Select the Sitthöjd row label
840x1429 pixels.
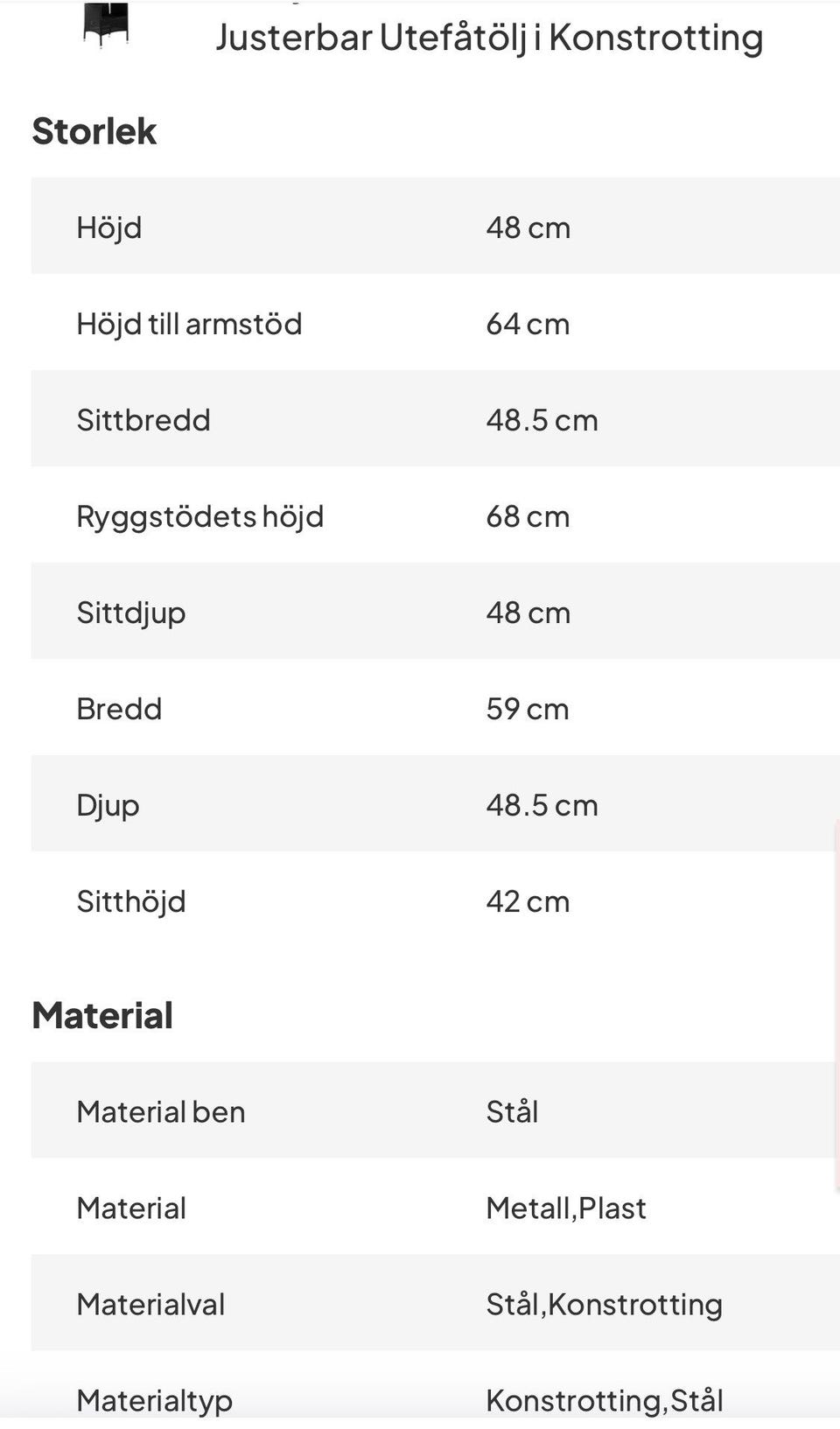pos(131,901)
